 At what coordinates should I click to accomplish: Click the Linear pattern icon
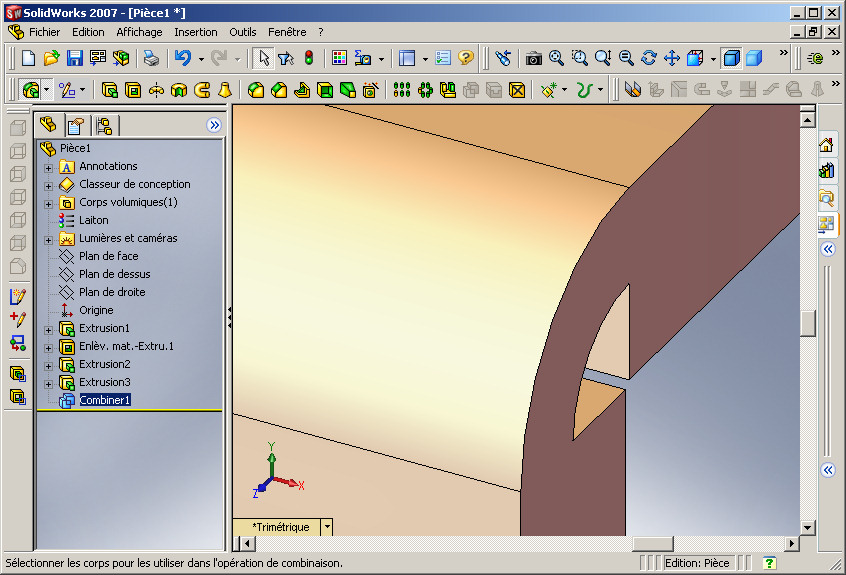402,90
